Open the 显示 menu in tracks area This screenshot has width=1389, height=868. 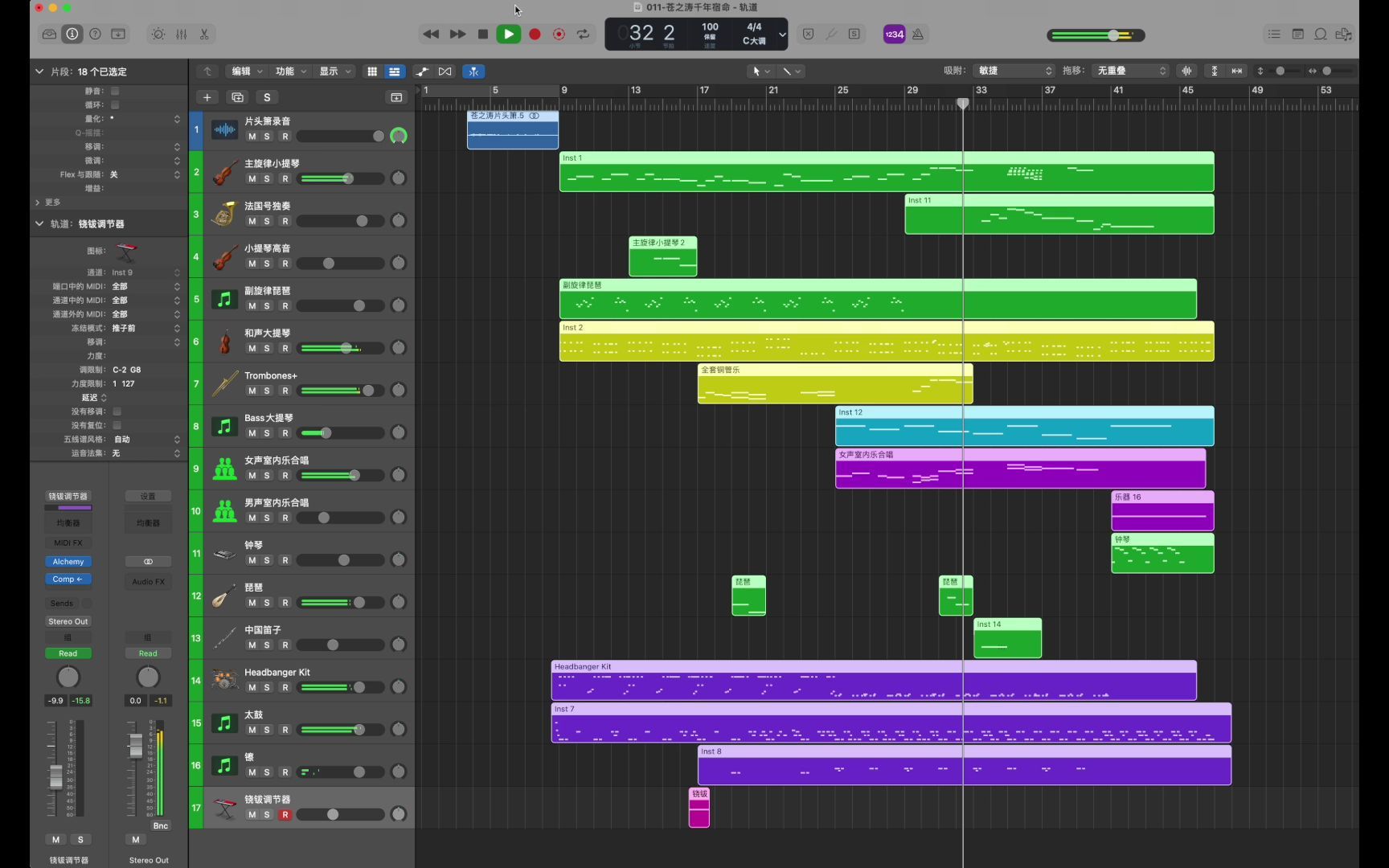pyautogui.click(x=334, y=72)
